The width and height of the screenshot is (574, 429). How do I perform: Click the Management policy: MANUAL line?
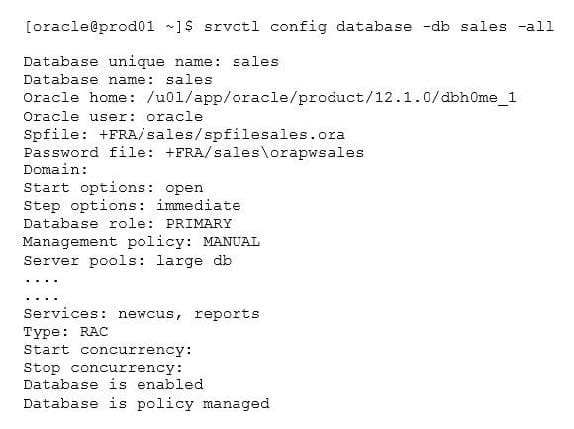(x=141, y=242)
